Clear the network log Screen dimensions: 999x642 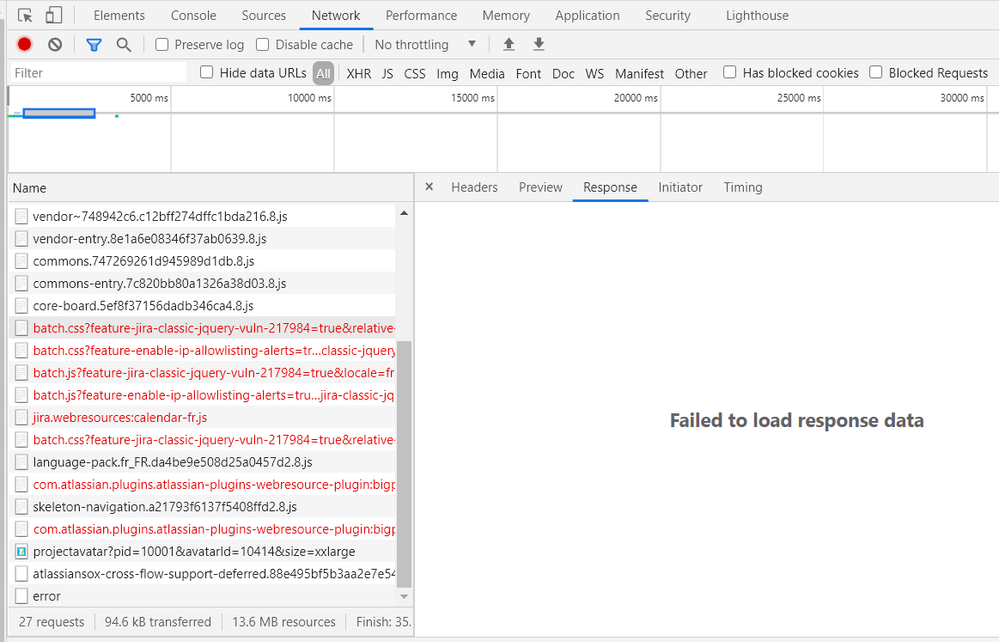pyautogui.click(x=55, y=45)
